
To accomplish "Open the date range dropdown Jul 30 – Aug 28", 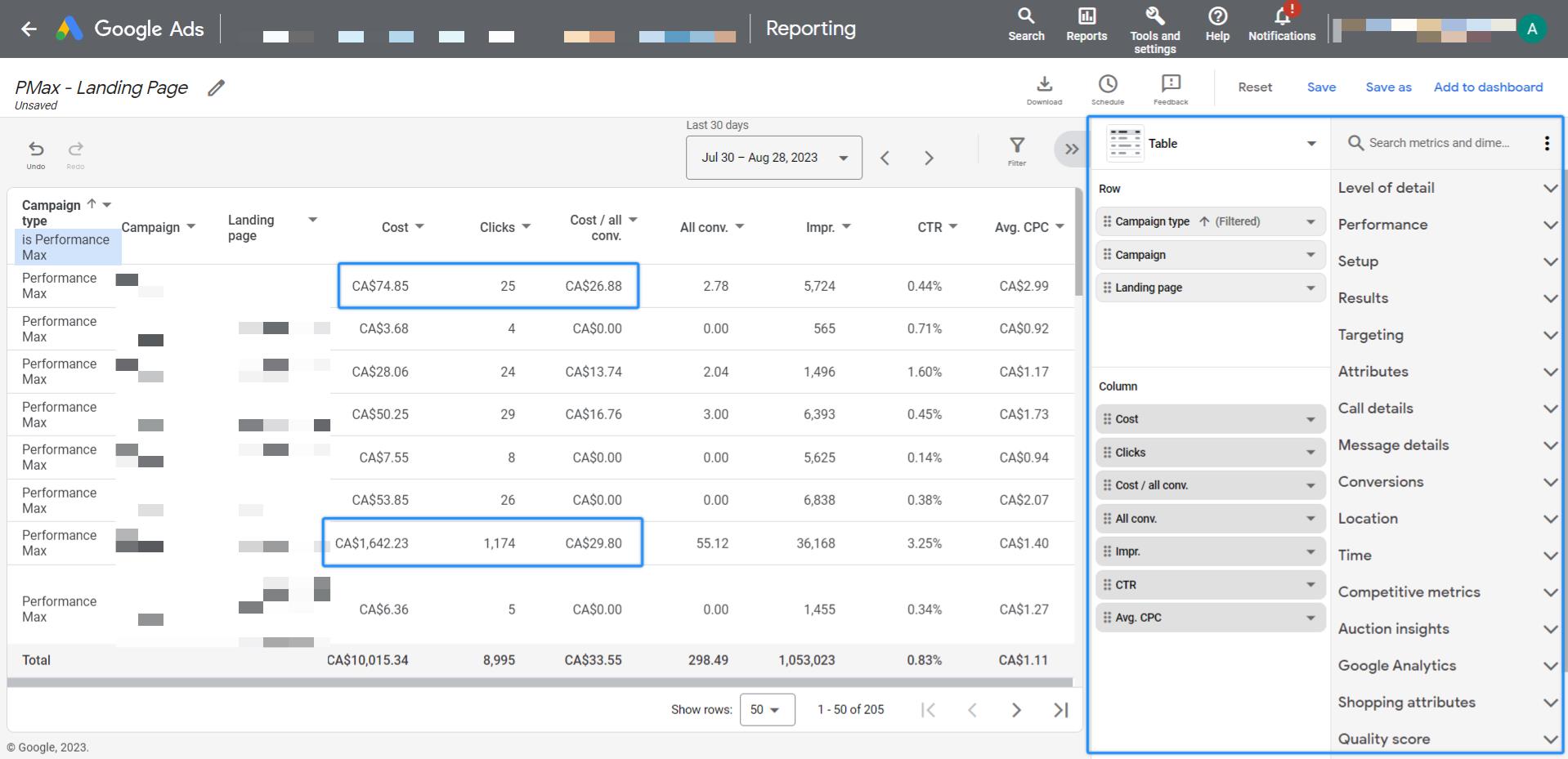I will tap(773, 158).
